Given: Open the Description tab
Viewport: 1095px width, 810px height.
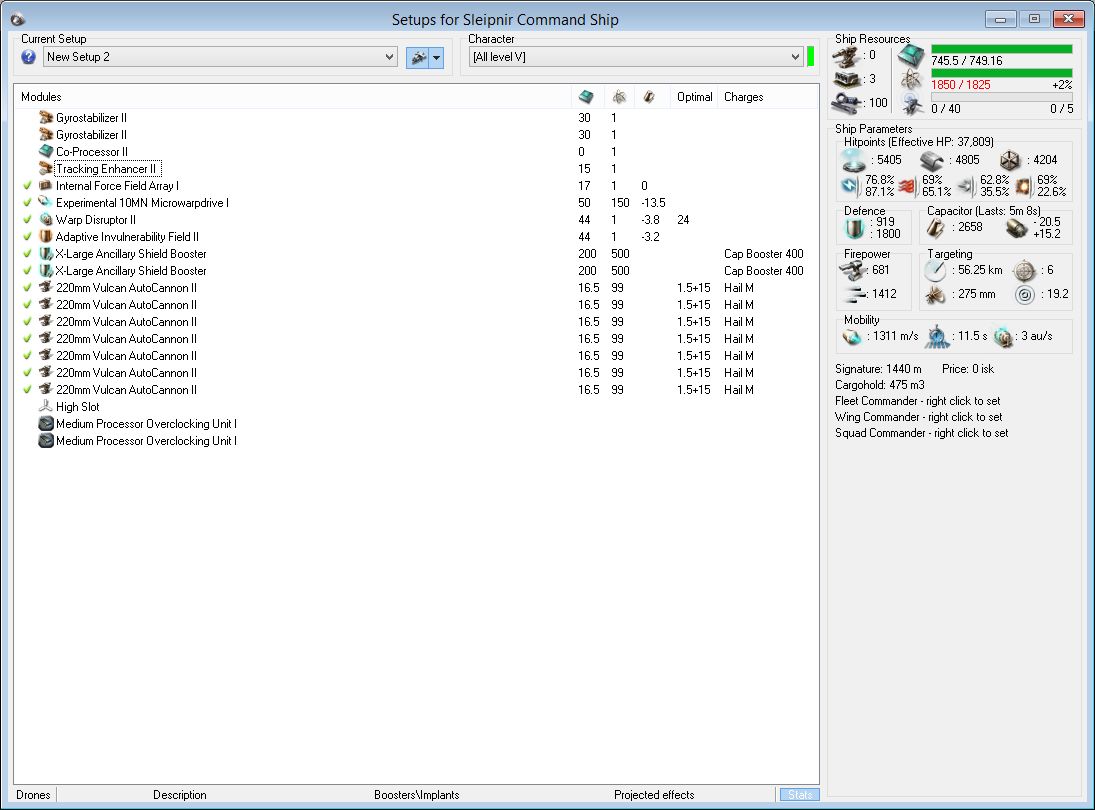Looking at the screenshot, I should pos(179,795).
